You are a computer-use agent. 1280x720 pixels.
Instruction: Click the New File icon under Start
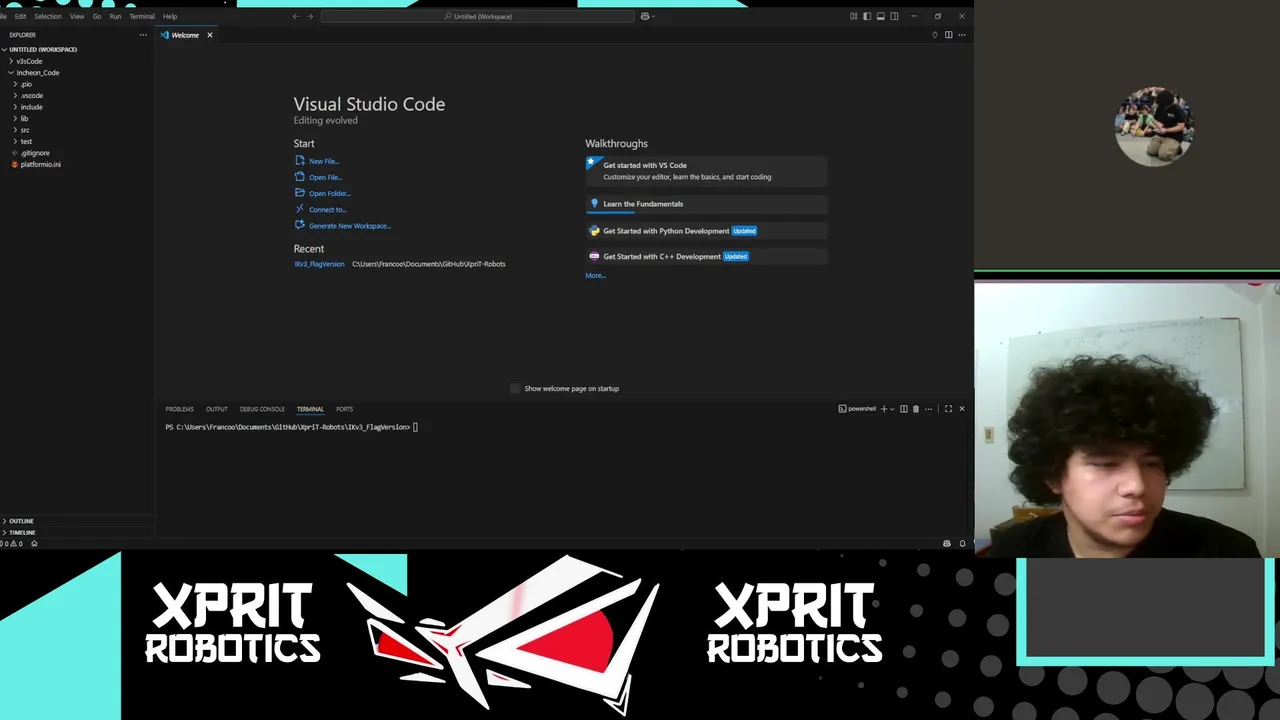pyautogui.click(x=300, y=161)
